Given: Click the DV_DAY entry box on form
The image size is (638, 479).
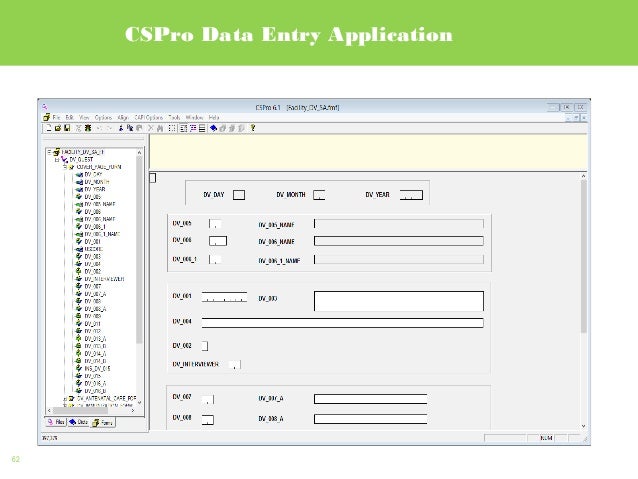Looking at the screenshot, I should [x=239, y=195].
